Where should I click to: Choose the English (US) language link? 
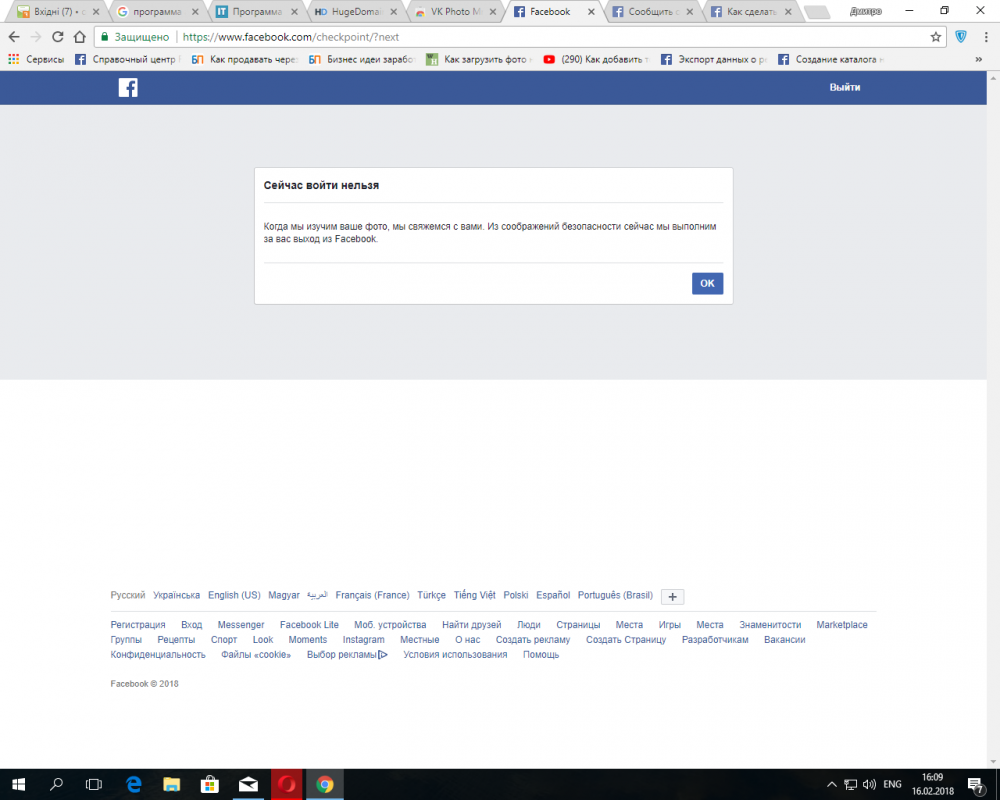coord(234,595)
